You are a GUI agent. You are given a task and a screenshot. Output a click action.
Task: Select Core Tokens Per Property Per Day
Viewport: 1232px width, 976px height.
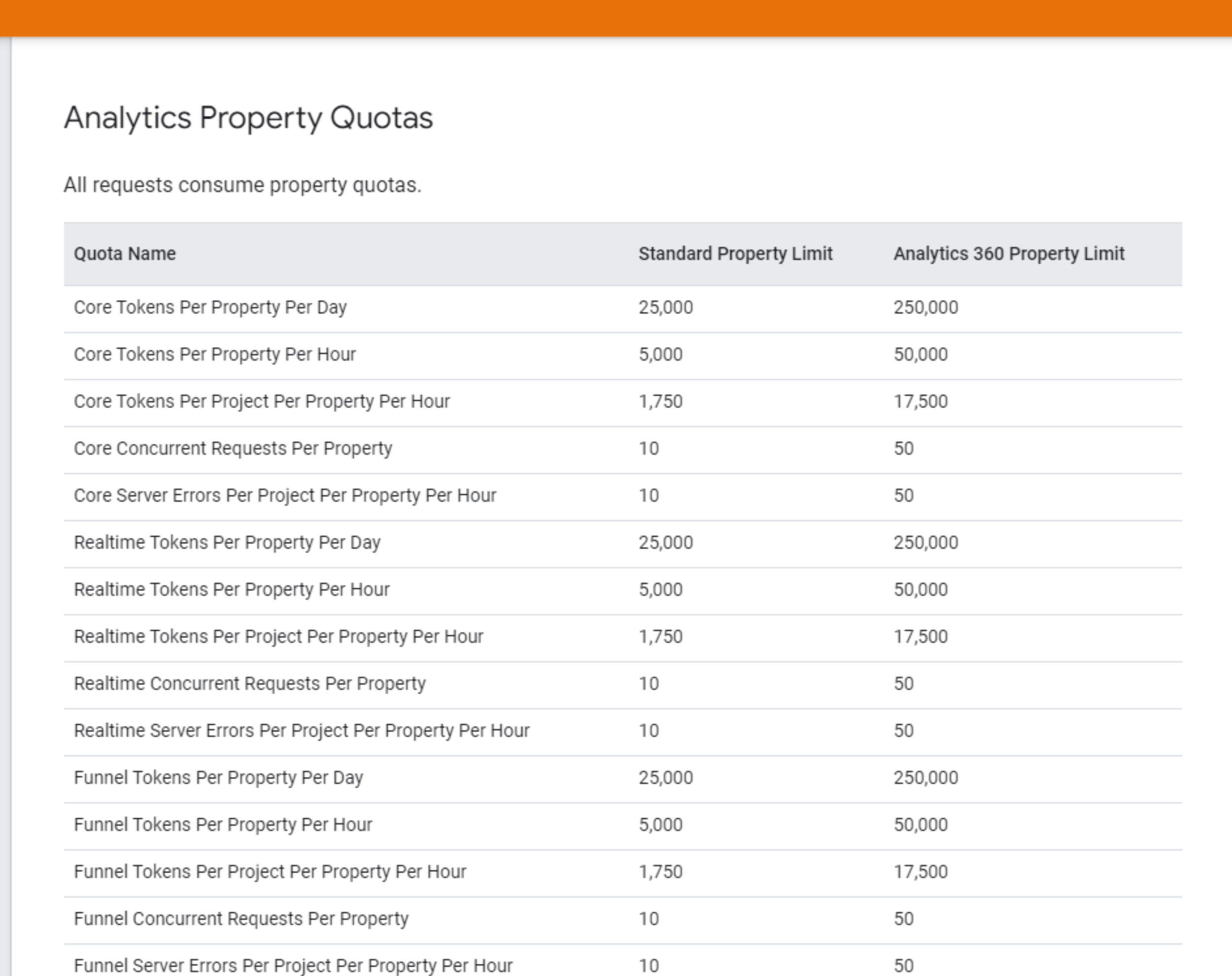pos(210,308)
